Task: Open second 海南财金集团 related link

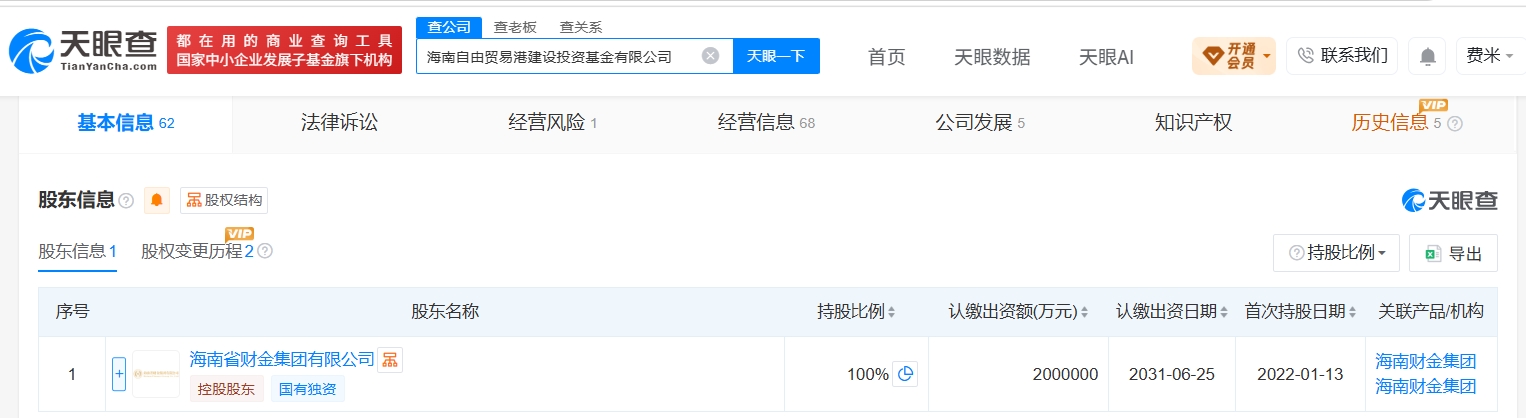Action: coord(1425,386)
